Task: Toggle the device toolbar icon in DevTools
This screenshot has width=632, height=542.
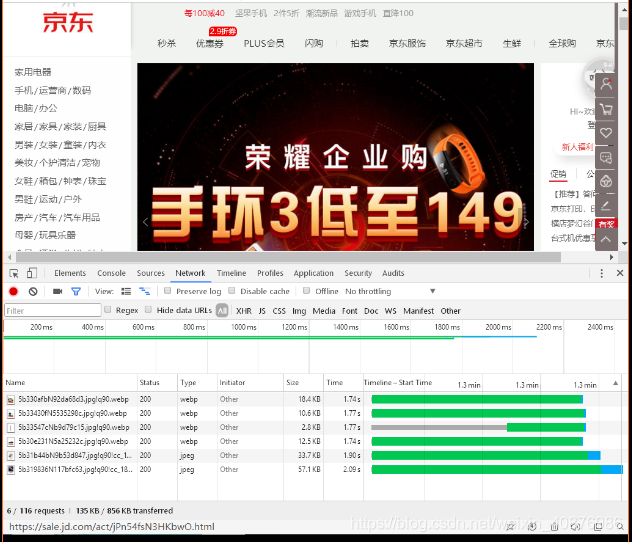Action: [31, 273]
